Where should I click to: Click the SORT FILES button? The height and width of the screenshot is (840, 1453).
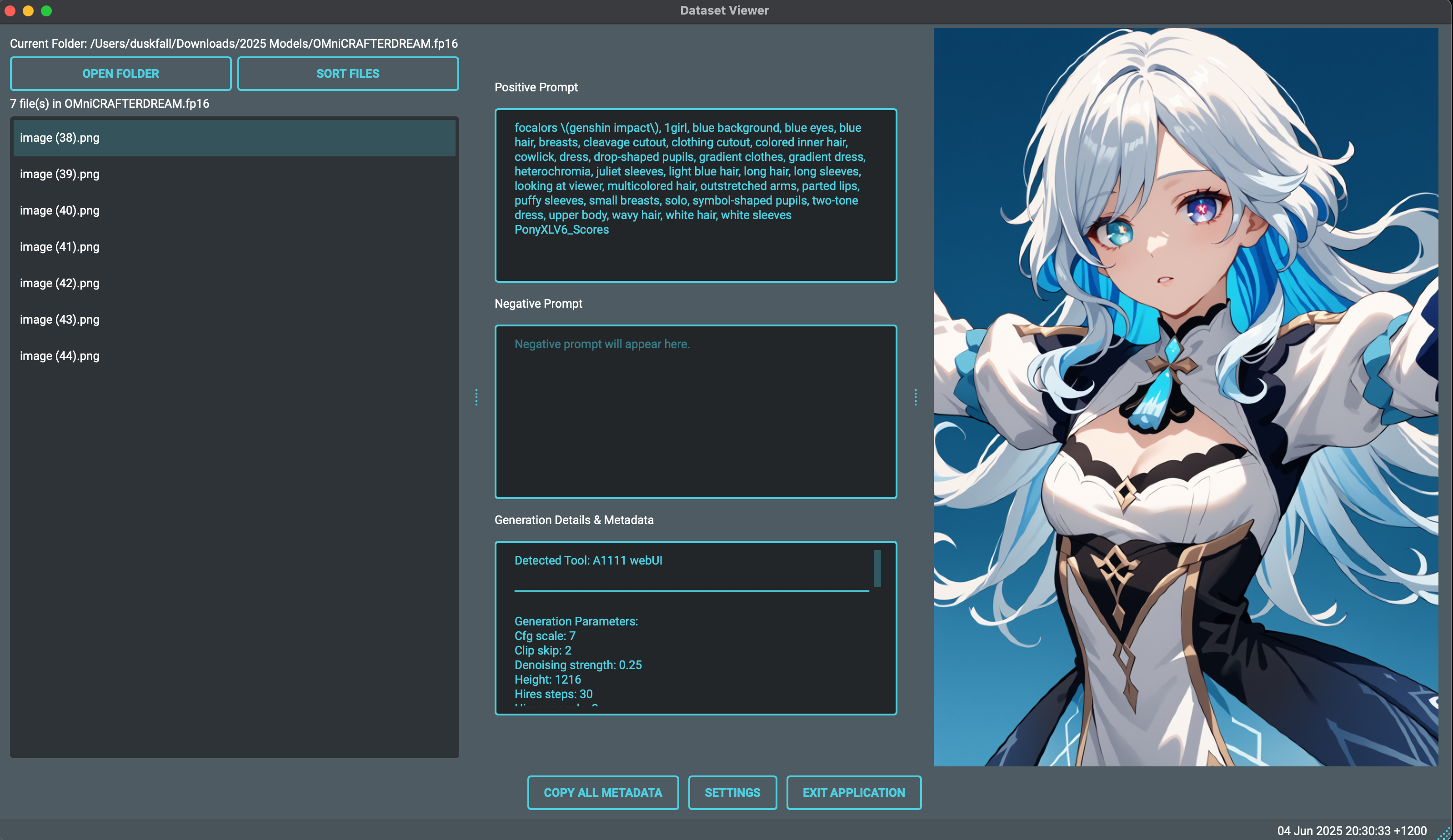coord(348,73)
